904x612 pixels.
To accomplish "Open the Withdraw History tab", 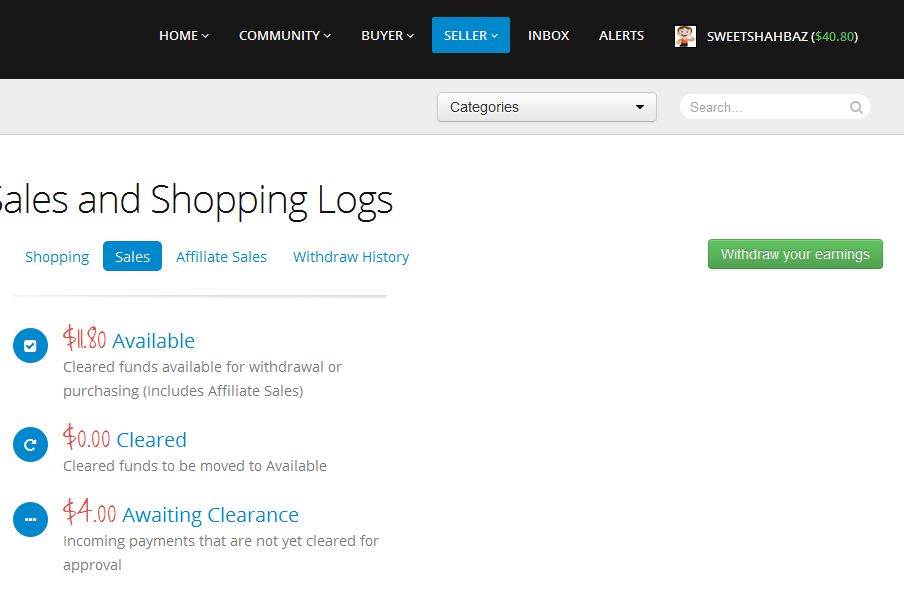I will pyautogui.click(x=351, y=257).
